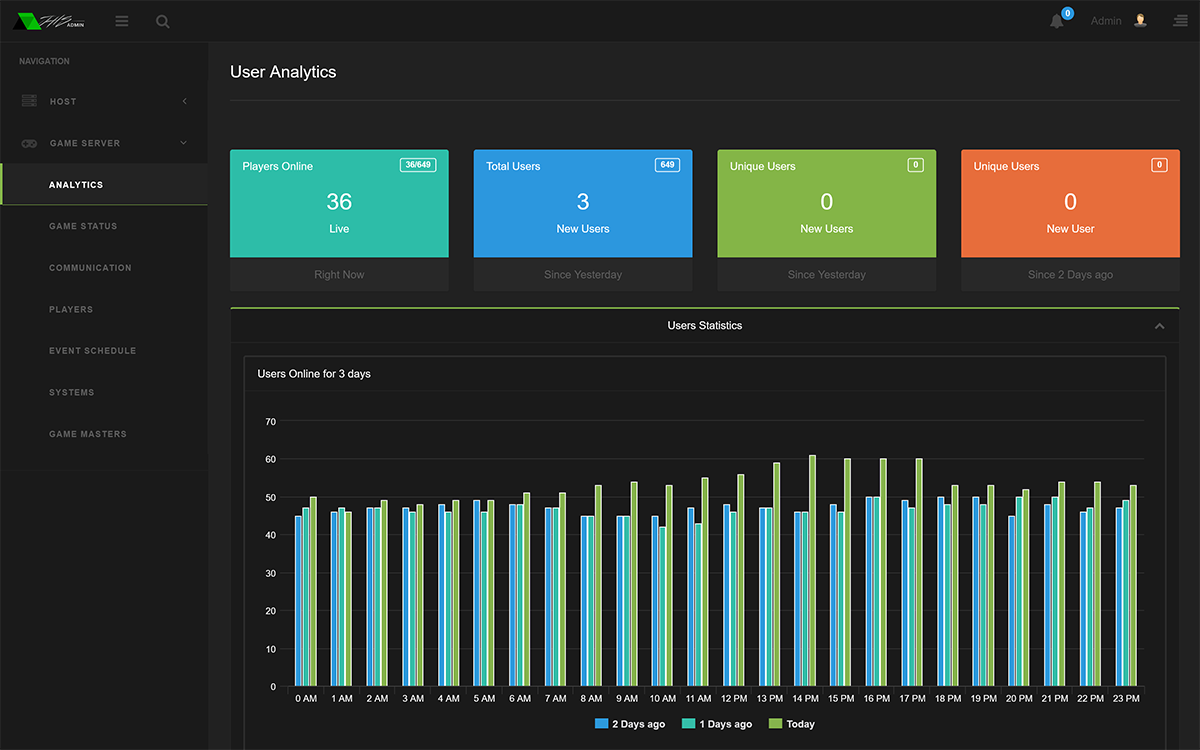Screen dimensions: 1200x750
Task: Click the Admin username label
Action: pos(1106,21)
